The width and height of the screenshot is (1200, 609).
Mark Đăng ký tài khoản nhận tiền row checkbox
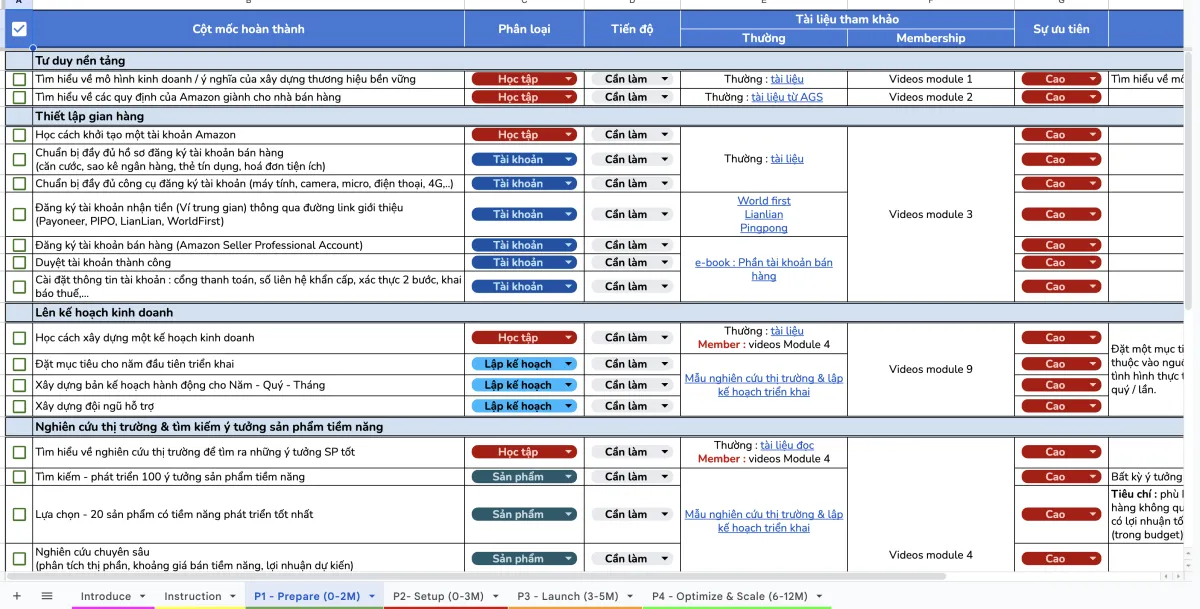point(19,214)
